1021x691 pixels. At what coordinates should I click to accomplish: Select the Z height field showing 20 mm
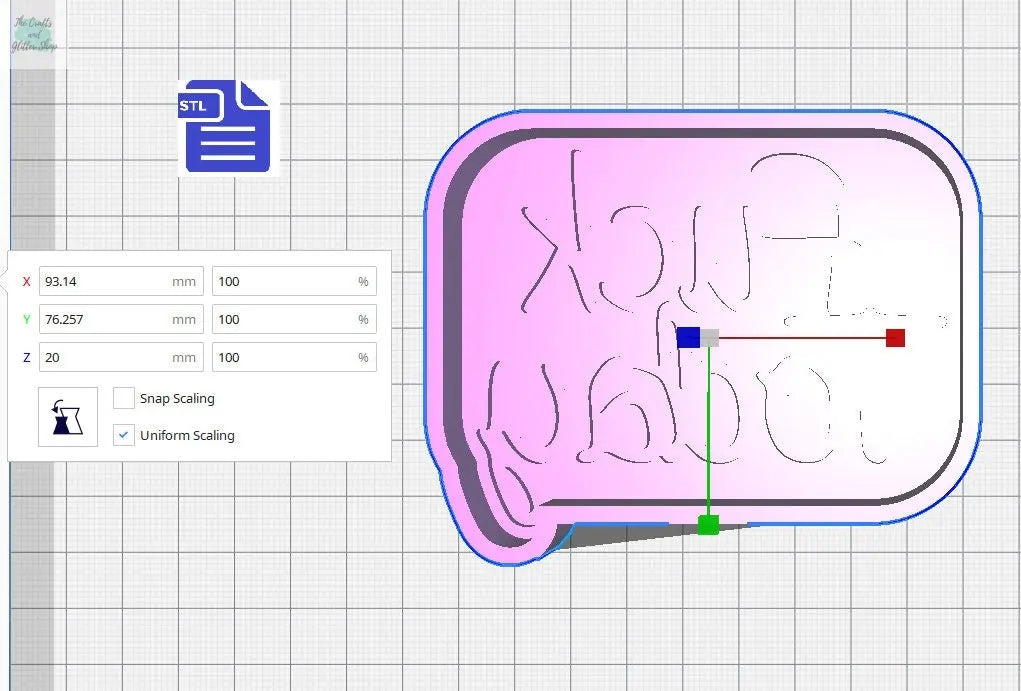click(x=105, y=357)
